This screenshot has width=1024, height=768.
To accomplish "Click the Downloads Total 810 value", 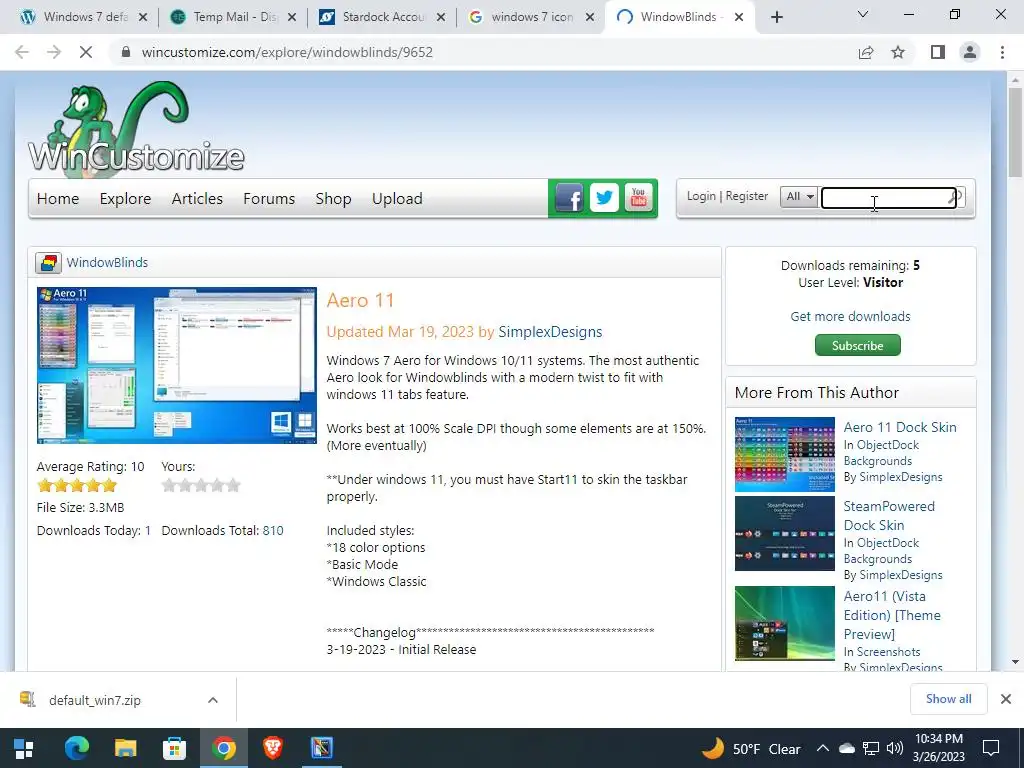I will pos(273,530).
